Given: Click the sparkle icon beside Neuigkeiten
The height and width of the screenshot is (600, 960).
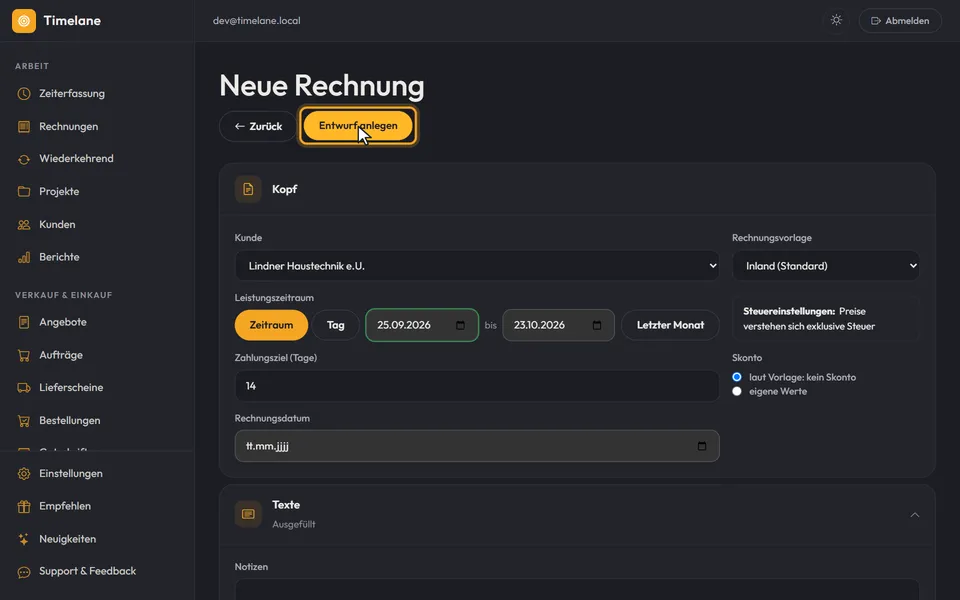Looking at the screenshot, I should coord(24,539).
